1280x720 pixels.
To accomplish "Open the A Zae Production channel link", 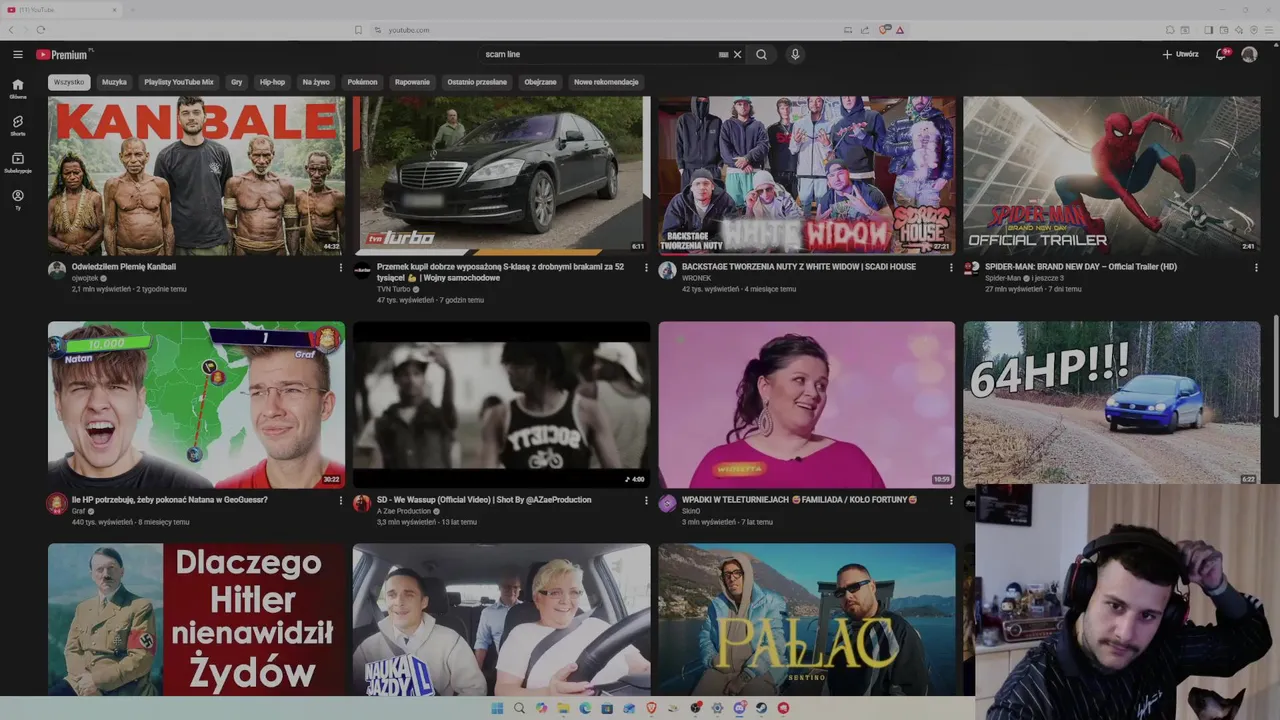I will (x=404, y=511).
